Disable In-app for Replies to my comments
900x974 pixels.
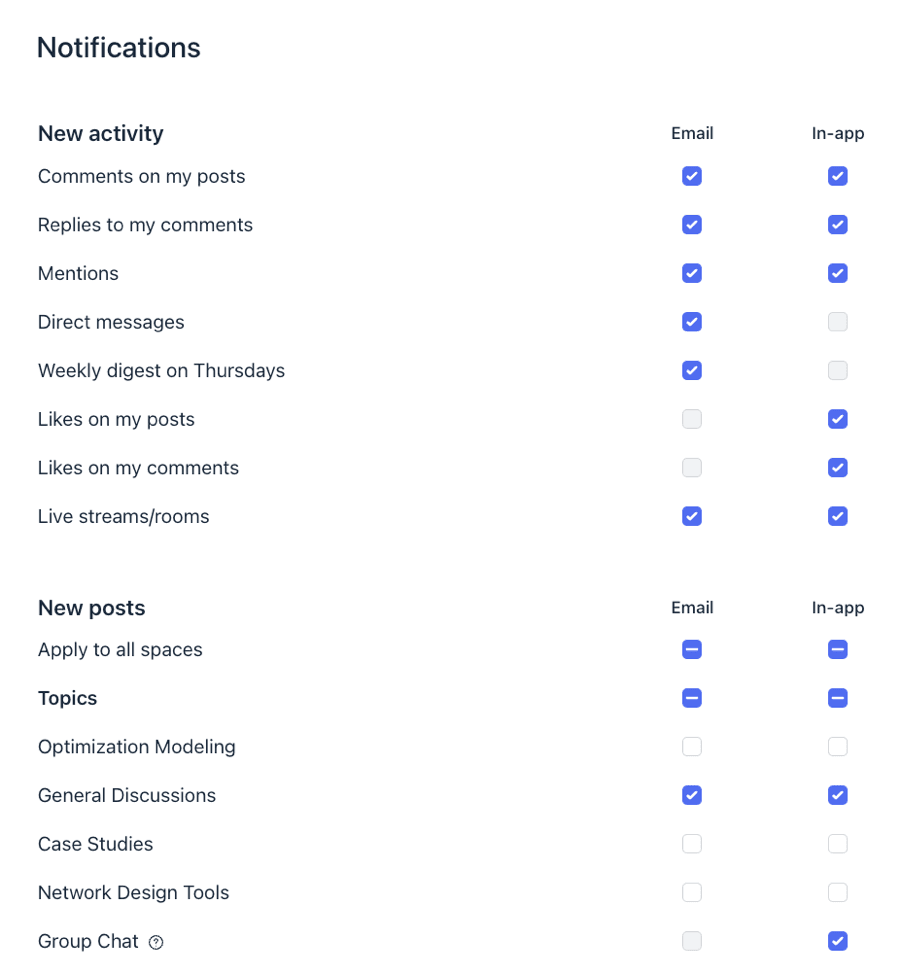[x=838, y=225]
